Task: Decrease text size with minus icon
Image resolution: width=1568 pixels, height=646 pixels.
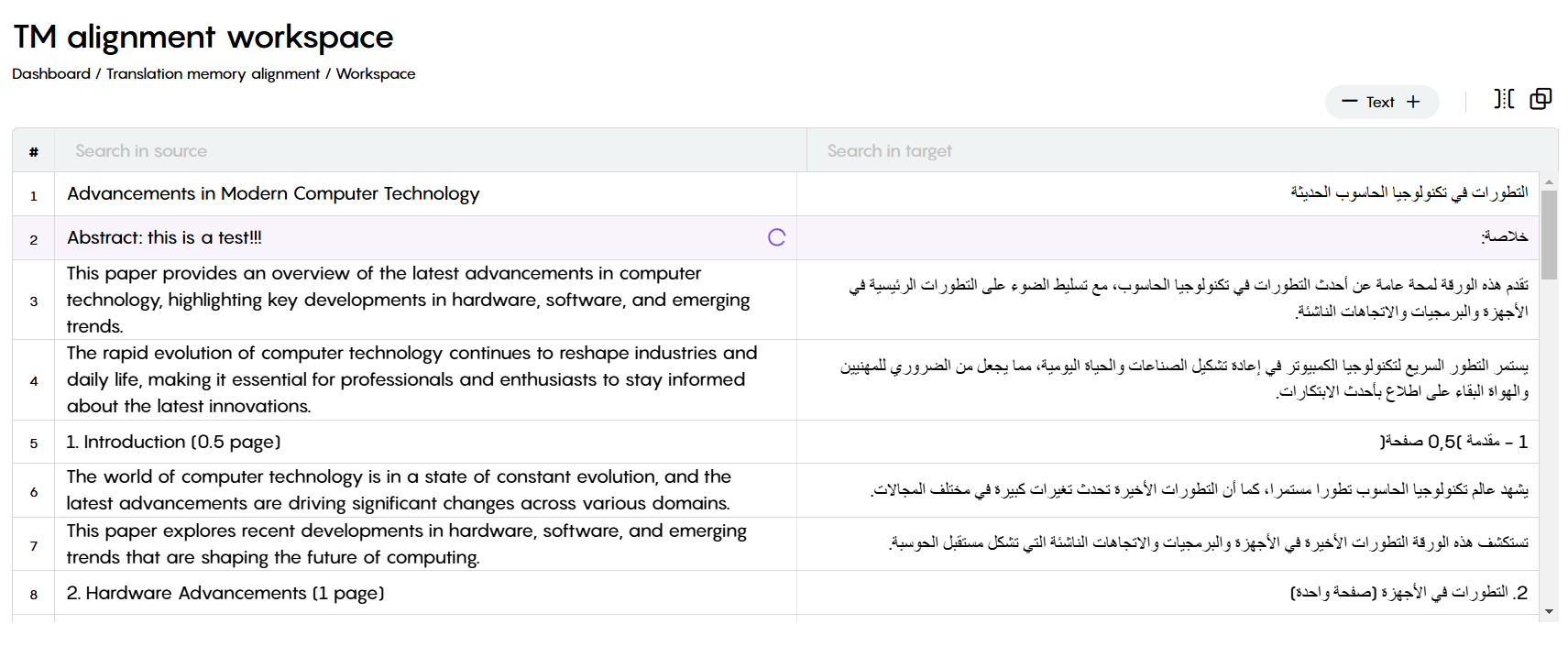Action: click(1349, 102)
